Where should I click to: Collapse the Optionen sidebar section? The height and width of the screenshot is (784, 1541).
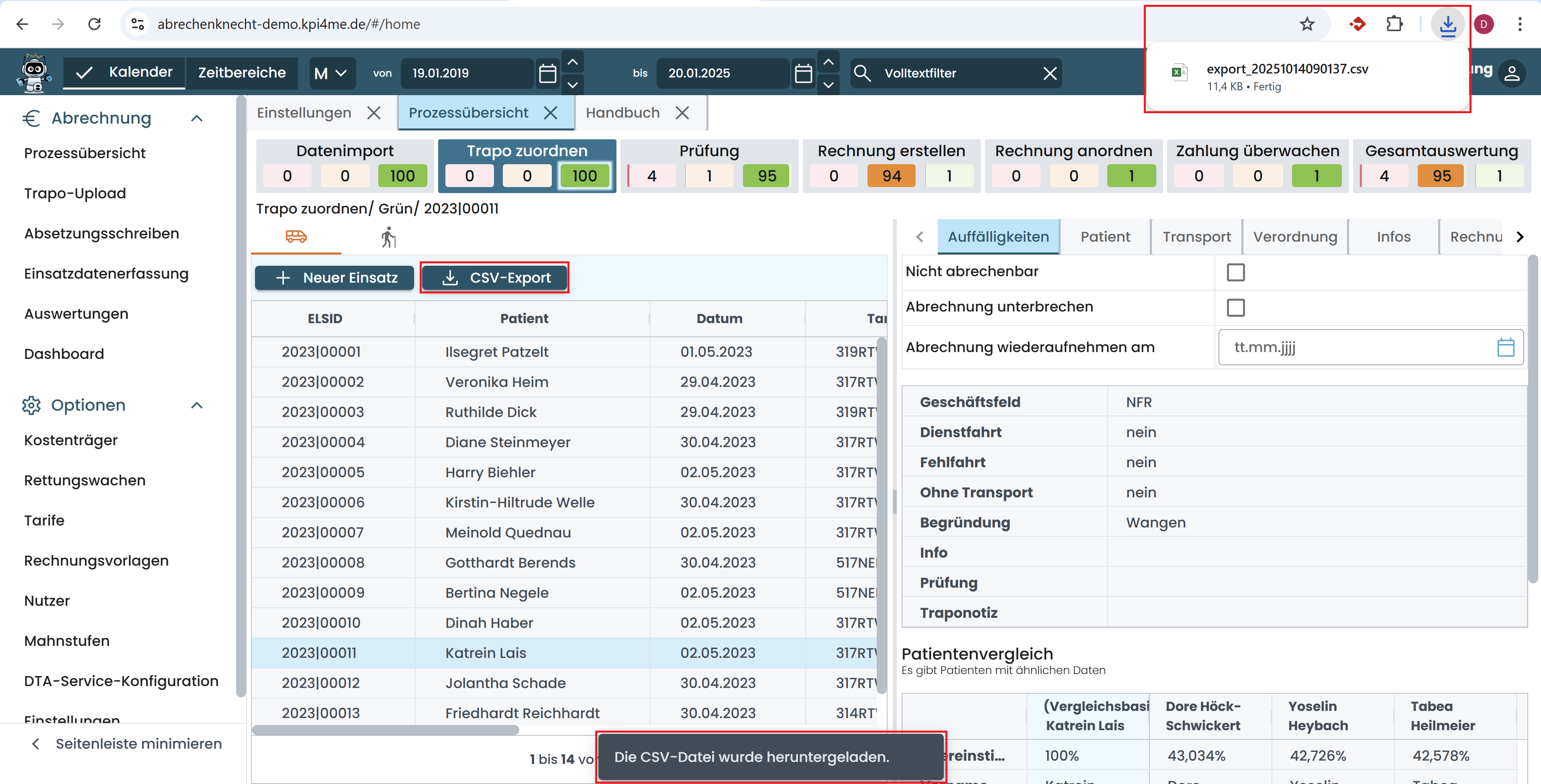198,405
